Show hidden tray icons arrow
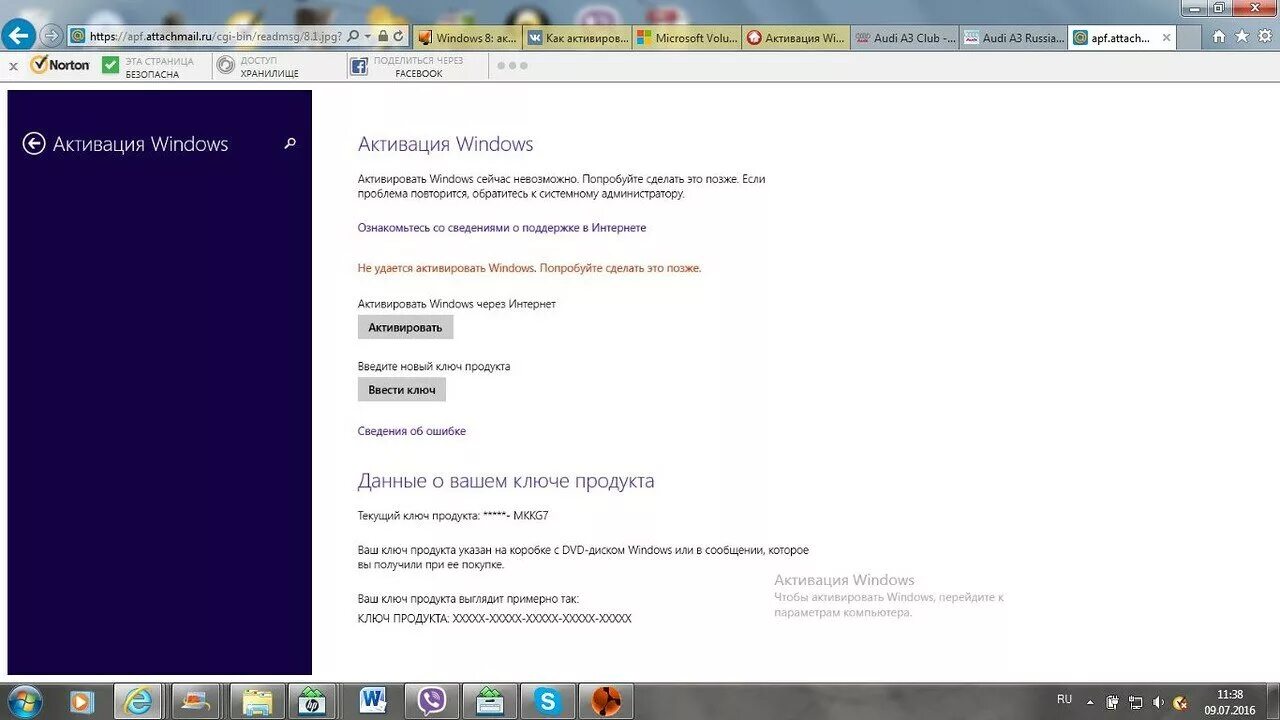Viewport: 1280px width, 720px height. [1090, 702]
